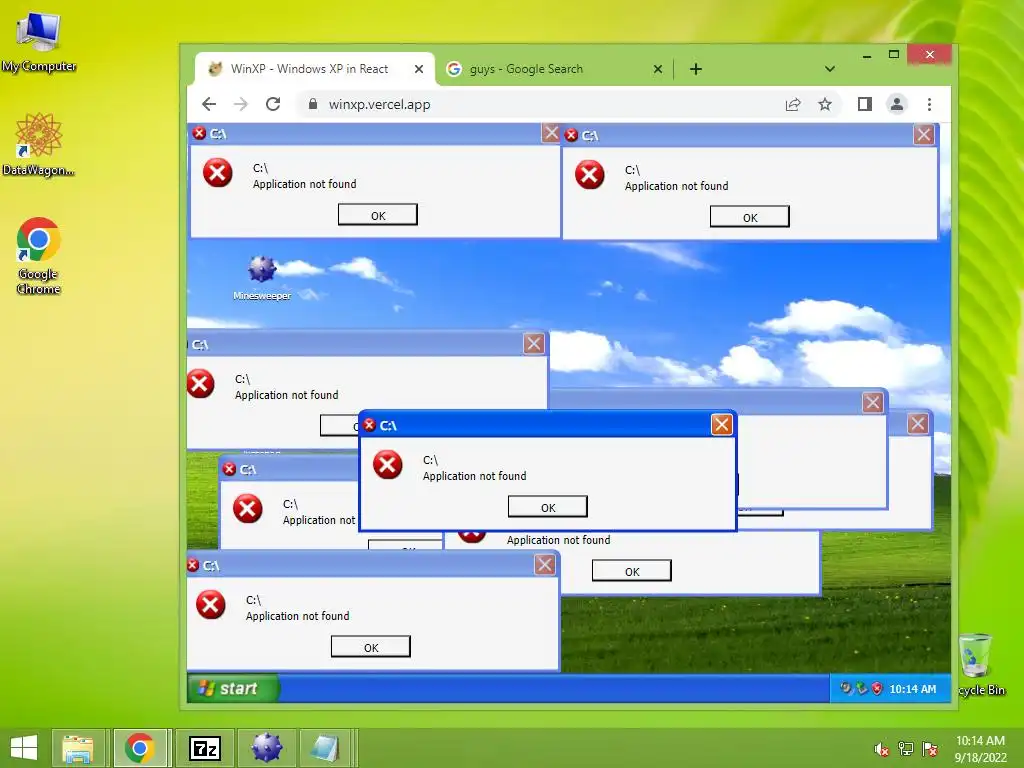The height and width of the screenshot is (768, 1024).
Task: Open the Windows Start button
Action: 24,748
